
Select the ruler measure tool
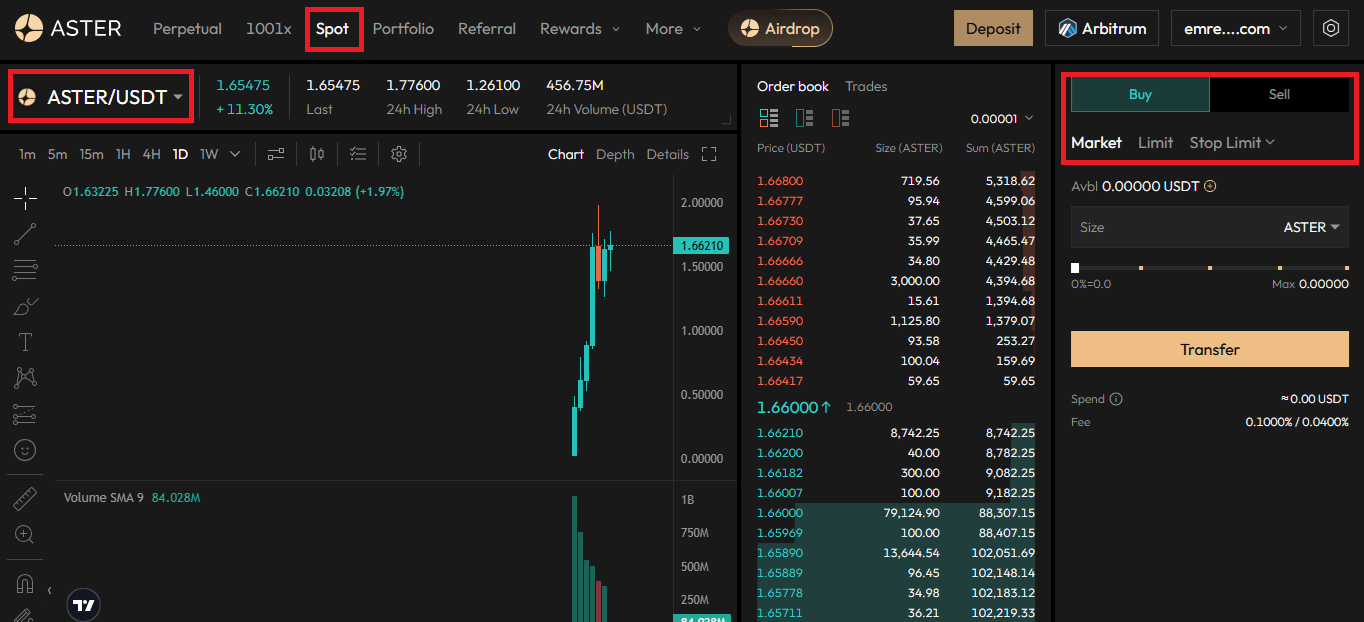click(x=25, y=498)
